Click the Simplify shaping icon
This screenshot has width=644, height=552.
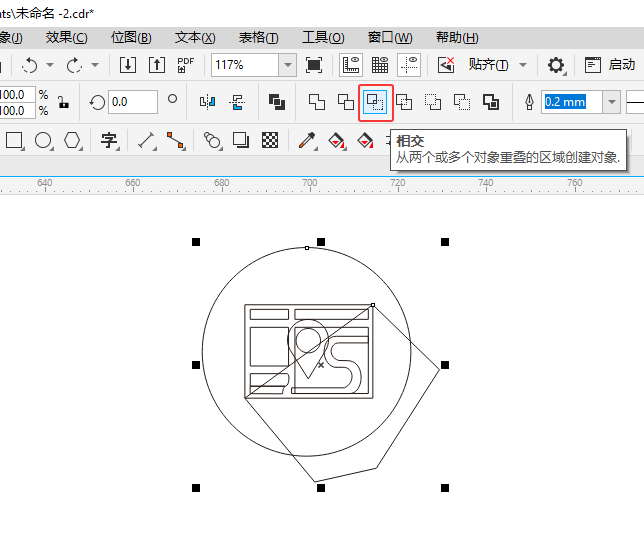tap(404, 102)
